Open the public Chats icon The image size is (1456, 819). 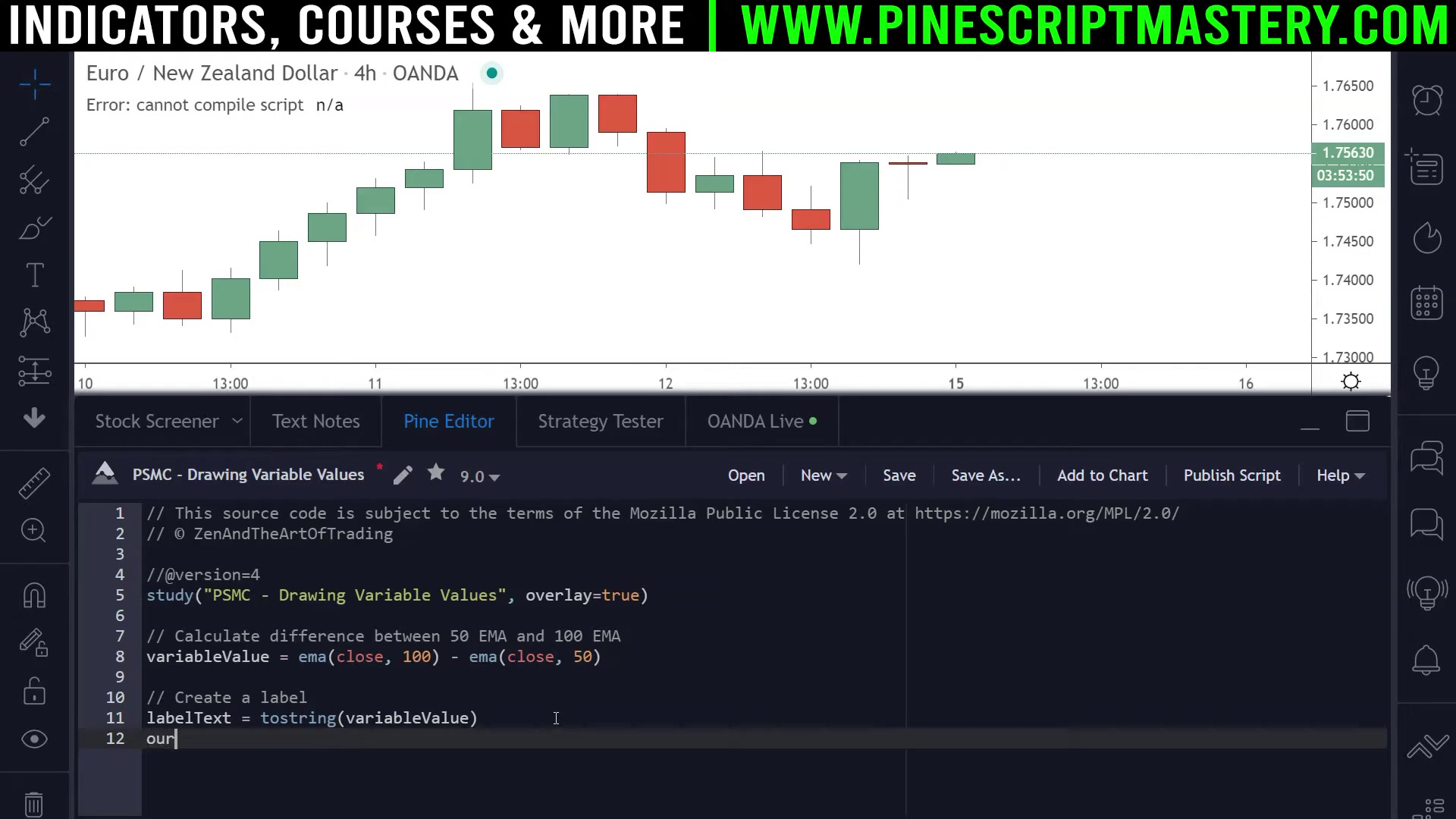[x=1427, y=458]
